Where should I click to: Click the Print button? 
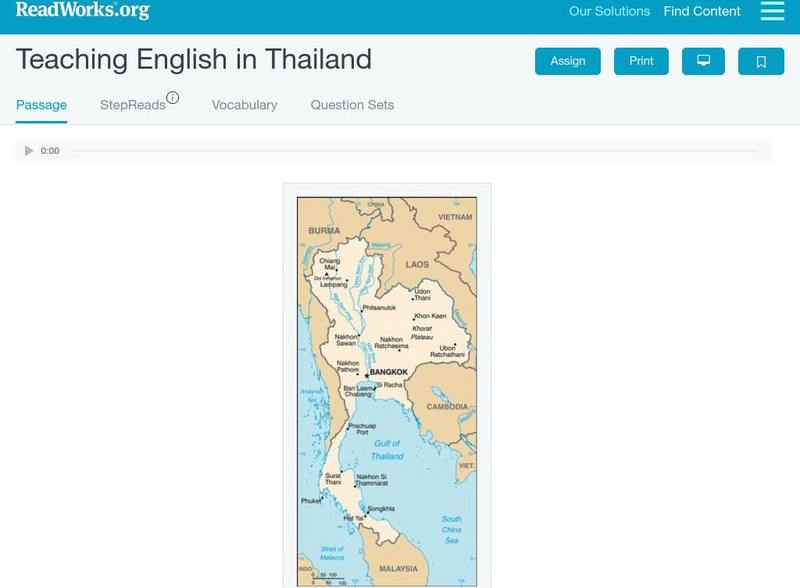[641, 61]
